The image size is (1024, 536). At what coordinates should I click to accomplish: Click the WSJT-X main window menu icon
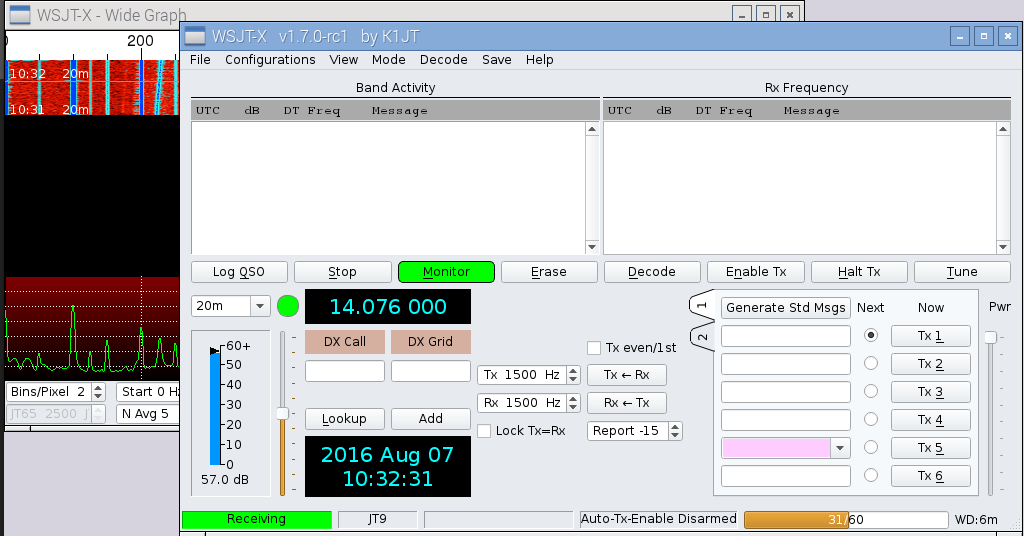click(x=195, y=36)
